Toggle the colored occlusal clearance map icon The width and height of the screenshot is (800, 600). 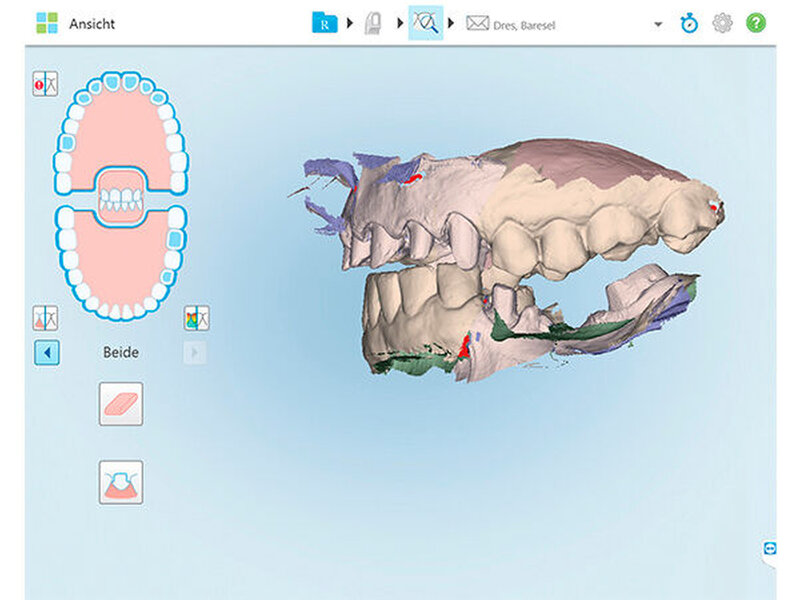coord(196,318)
